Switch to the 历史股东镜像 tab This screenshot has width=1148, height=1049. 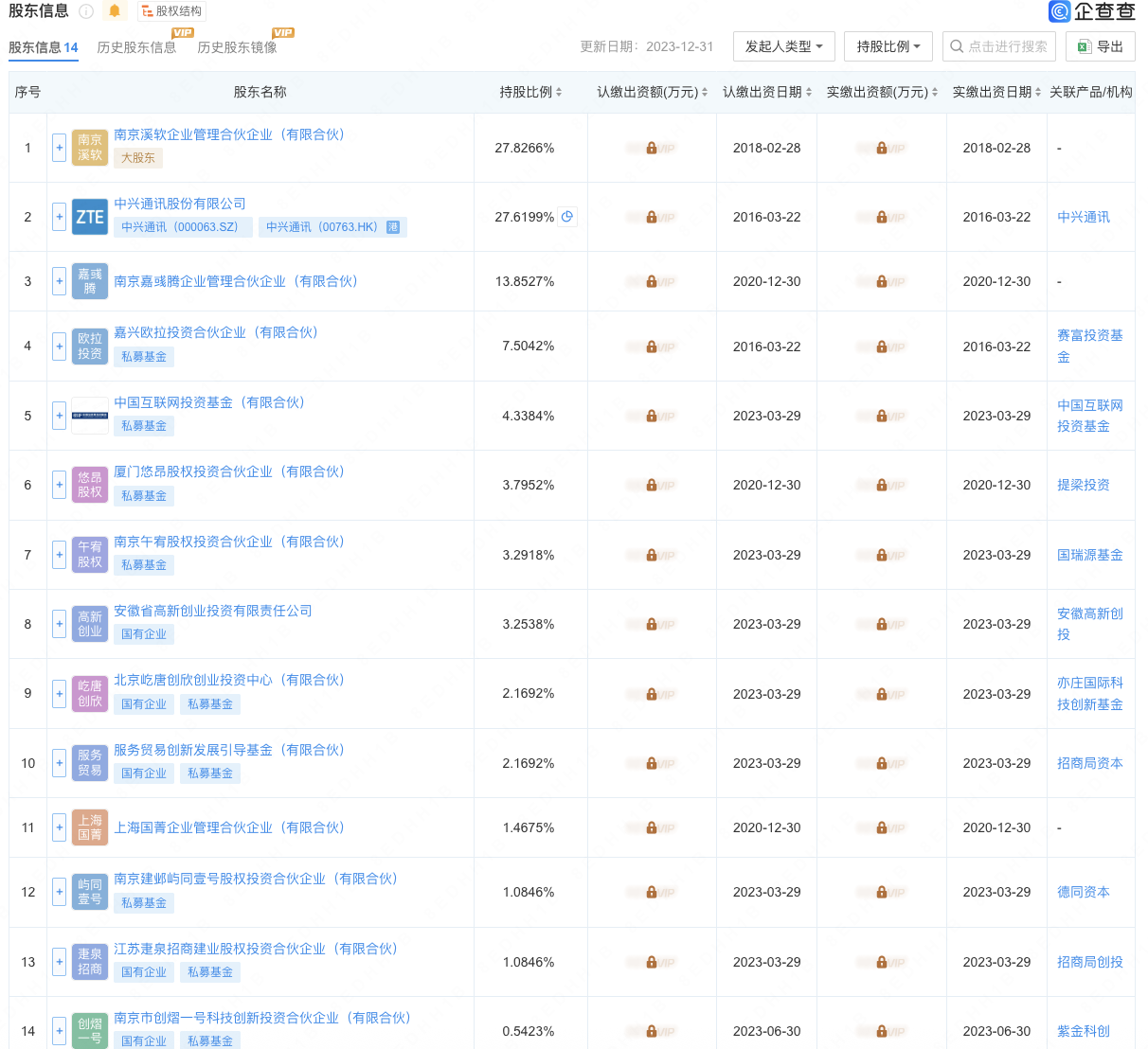pyautogui.click(x=235, y=45)
